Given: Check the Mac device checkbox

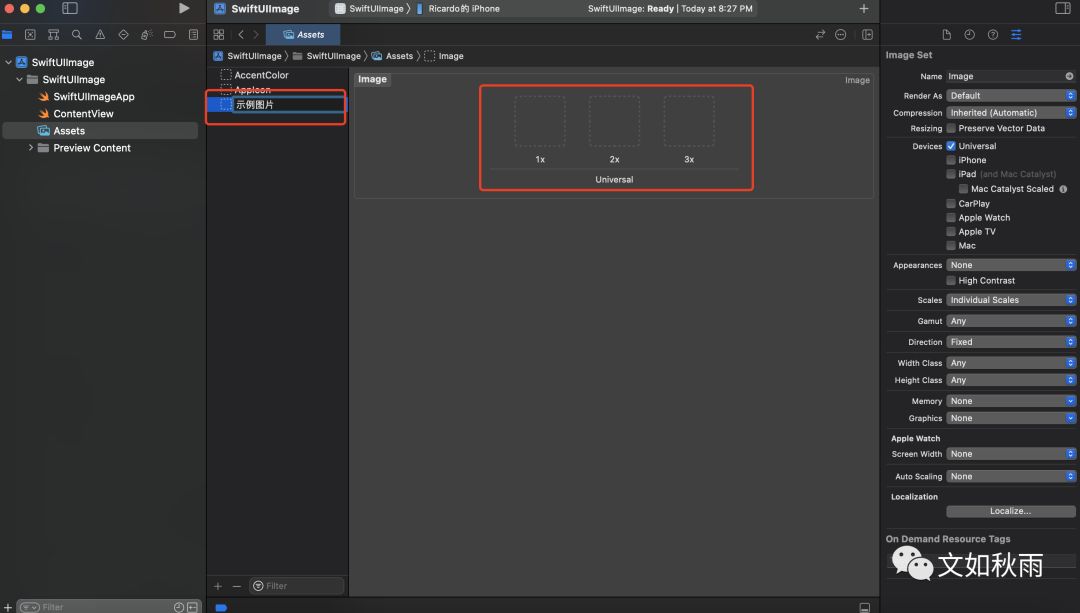Looking at the screenshot, I should 951,245.
